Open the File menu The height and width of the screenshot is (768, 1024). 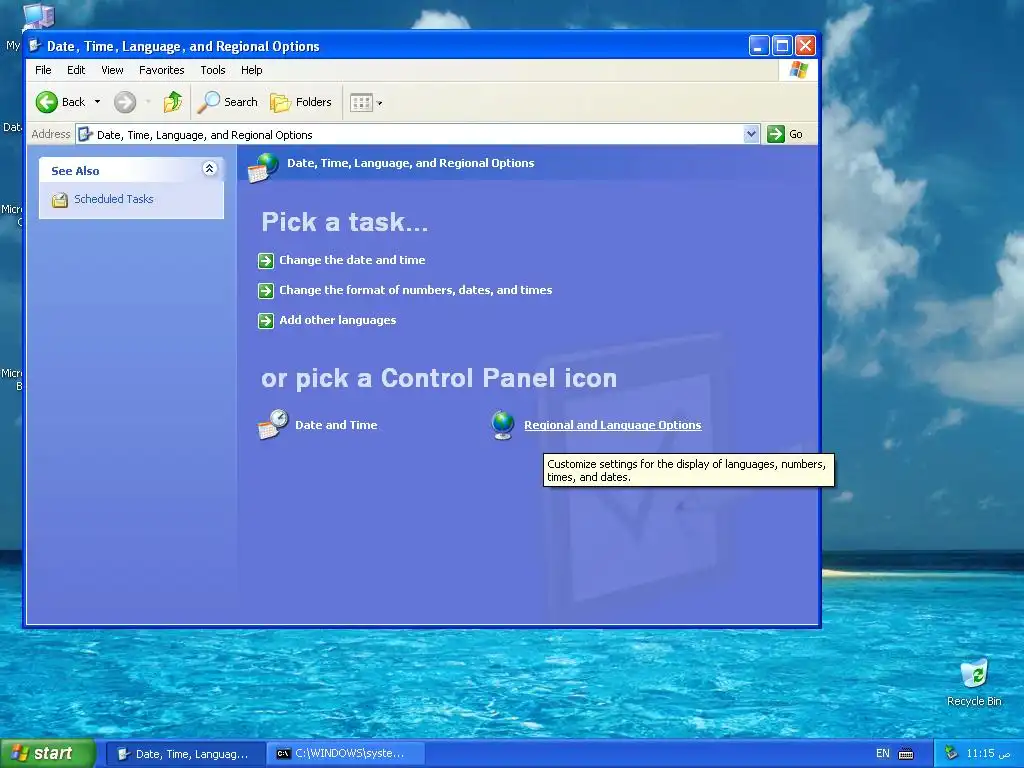(43, 70)
